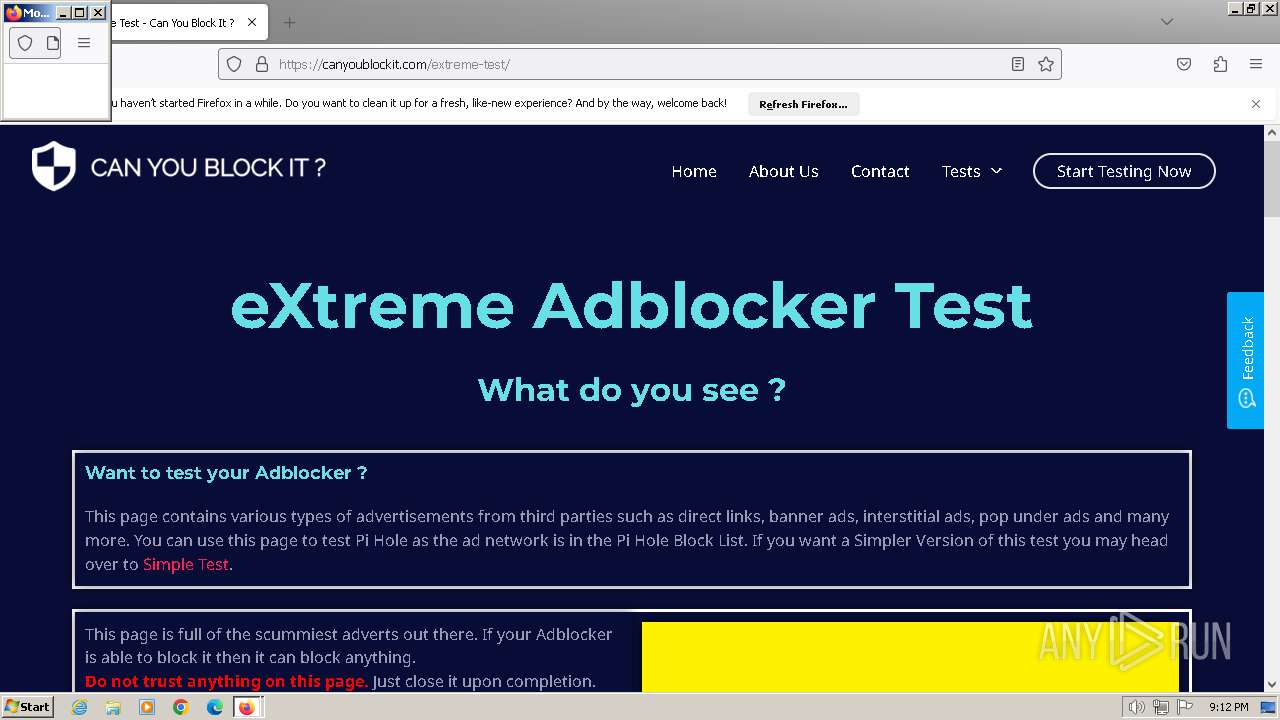
Task: Click the yellow advertisement banner
Action: pos(910,657)
